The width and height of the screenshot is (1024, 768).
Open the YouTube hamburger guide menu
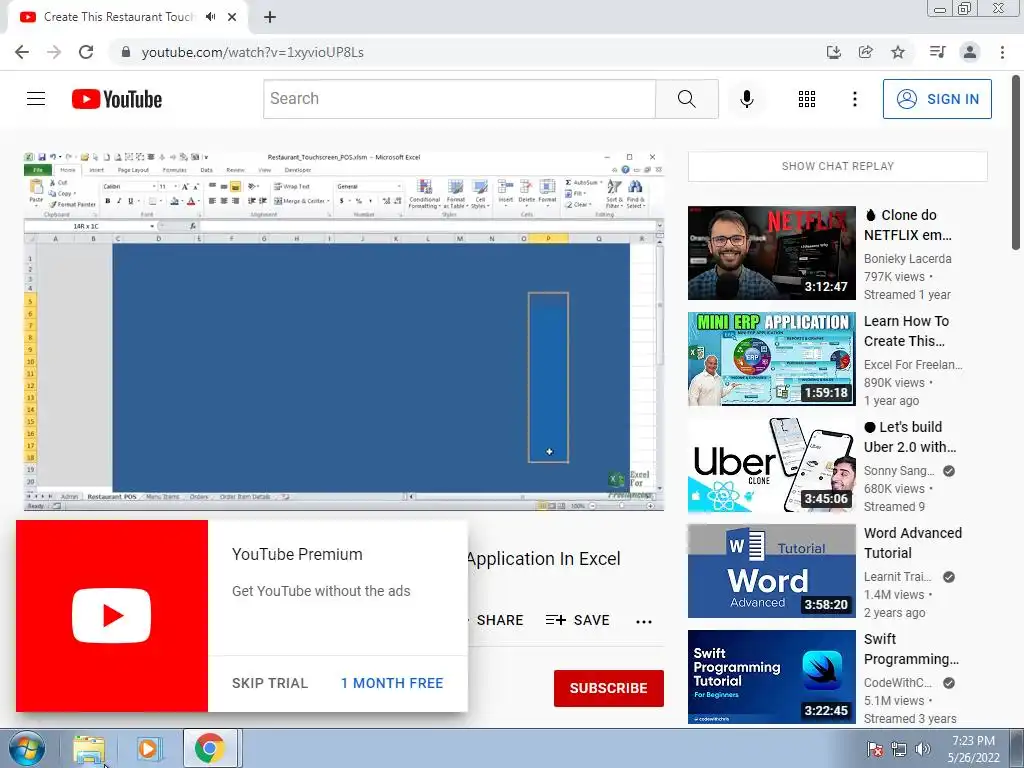[36, 99]
